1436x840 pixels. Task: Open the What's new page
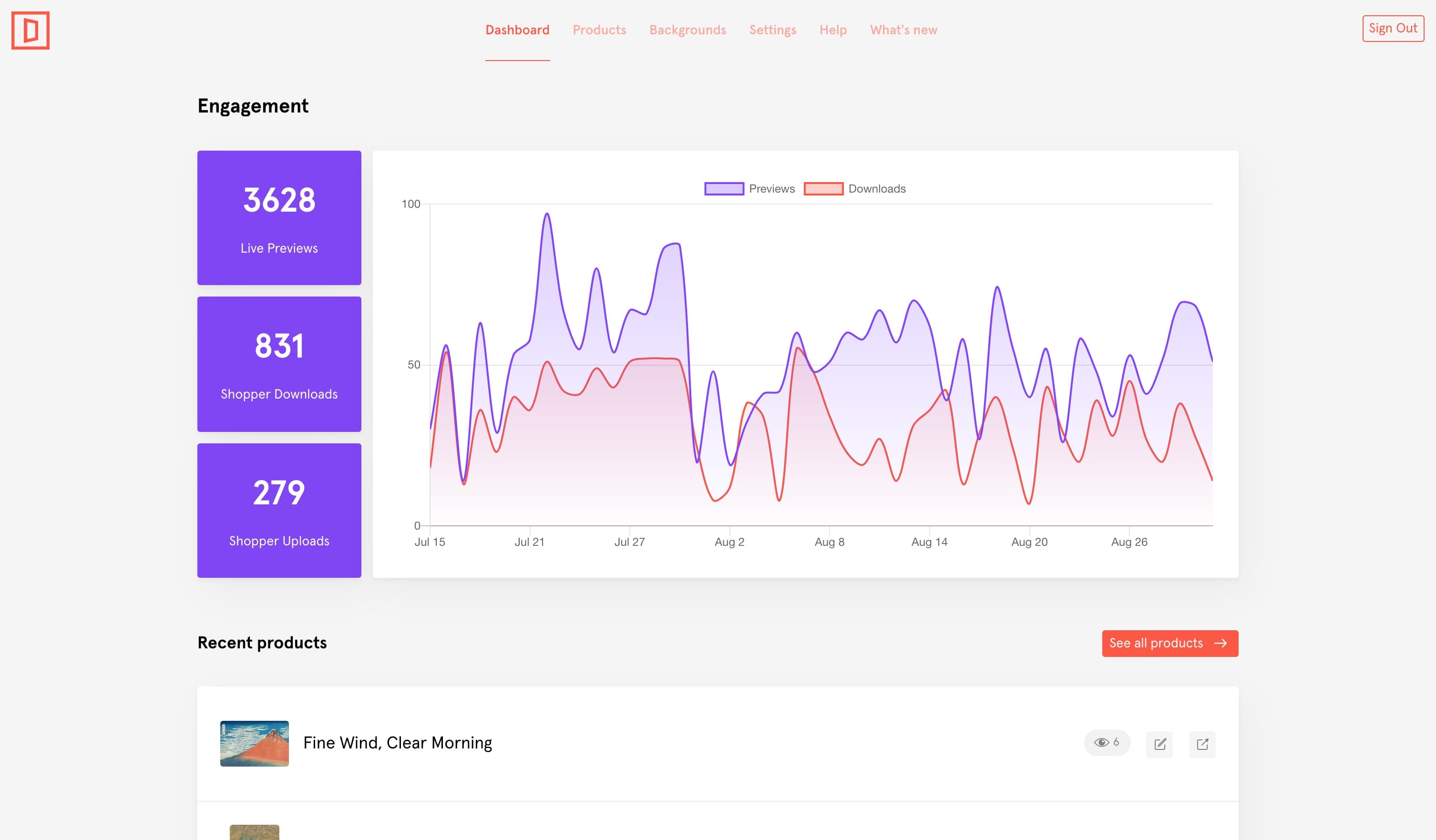tap(903, 30)
